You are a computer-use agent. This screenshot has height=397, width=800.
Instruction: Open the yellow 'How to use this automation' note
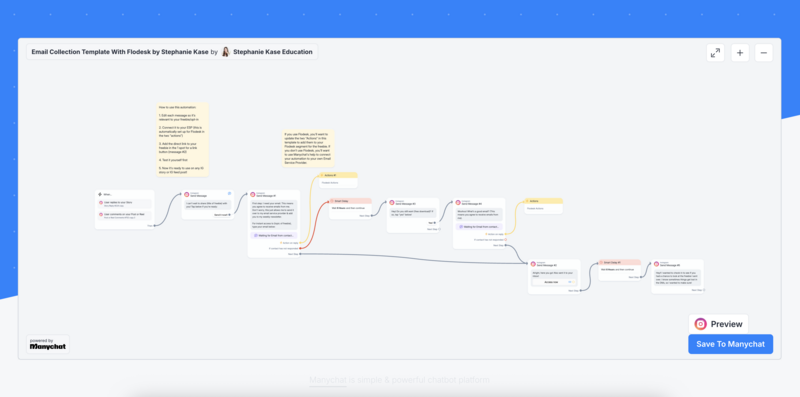(x=182, y=140)
